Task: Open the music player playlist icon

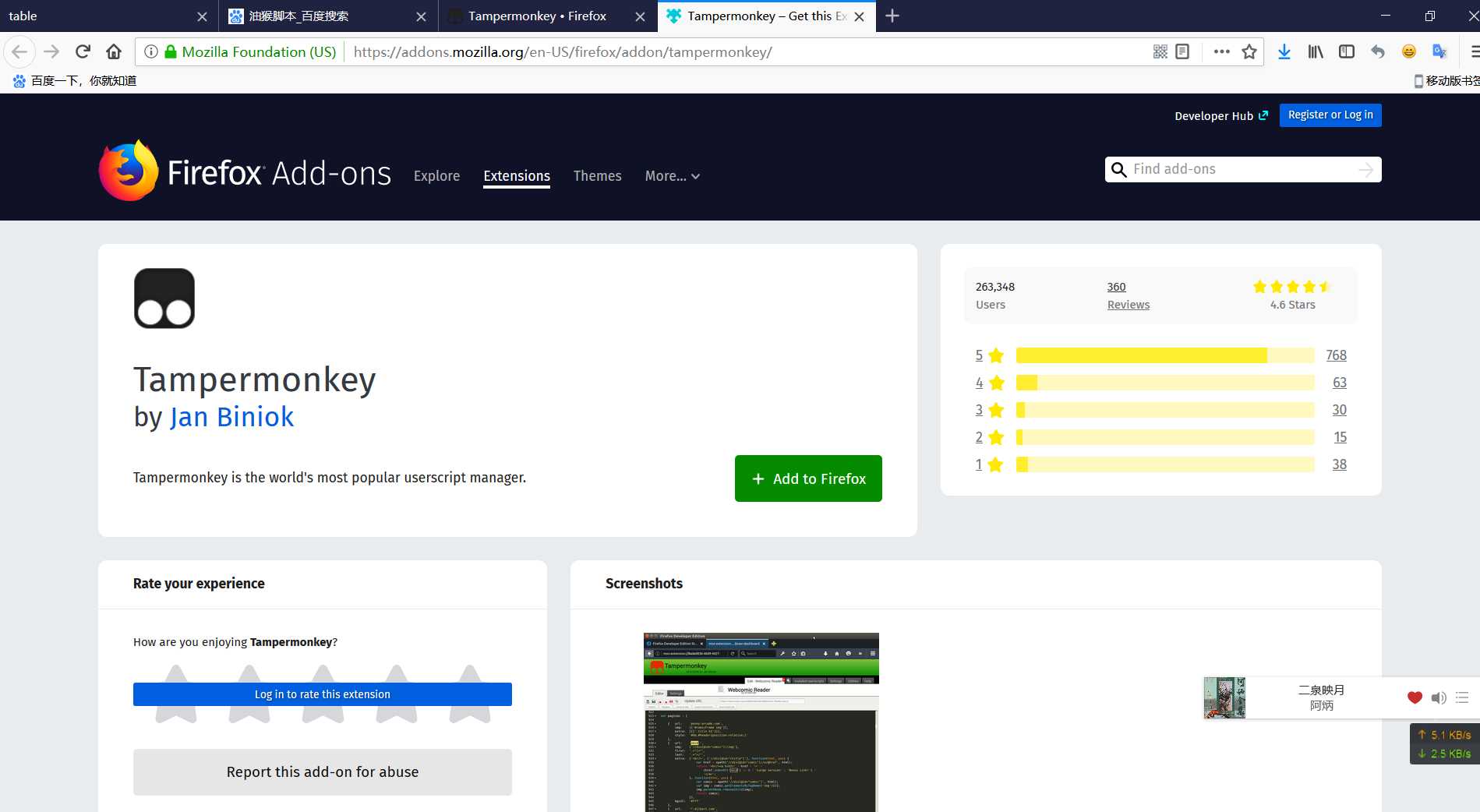Action: 1462,697
